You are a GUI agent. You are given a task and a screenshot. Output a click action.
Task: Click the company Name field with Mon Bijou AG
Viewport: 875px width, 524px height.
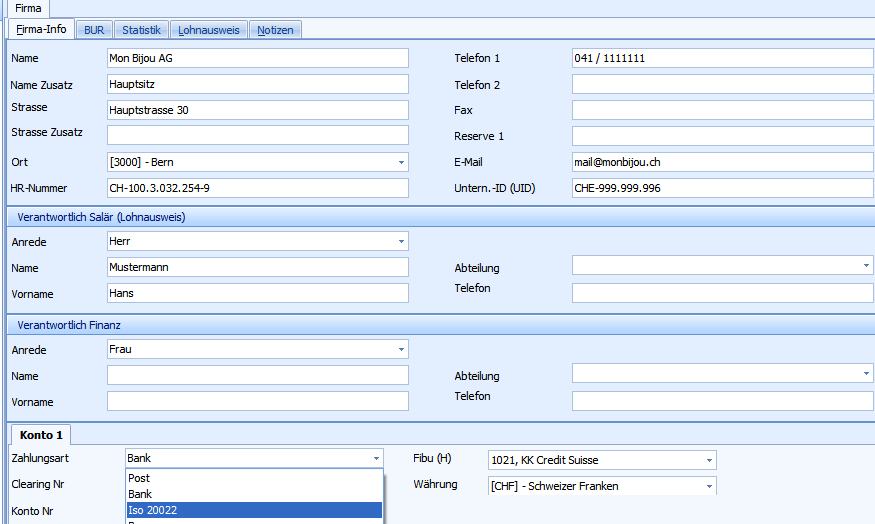pyautogui.click(x=257, y=58)
